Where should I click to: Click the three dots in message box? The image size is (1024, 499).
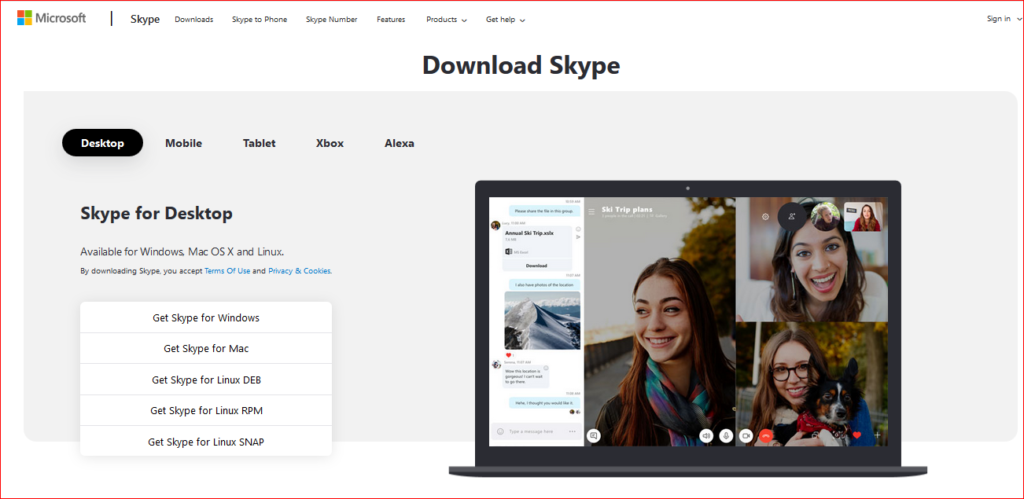(572, 431)
